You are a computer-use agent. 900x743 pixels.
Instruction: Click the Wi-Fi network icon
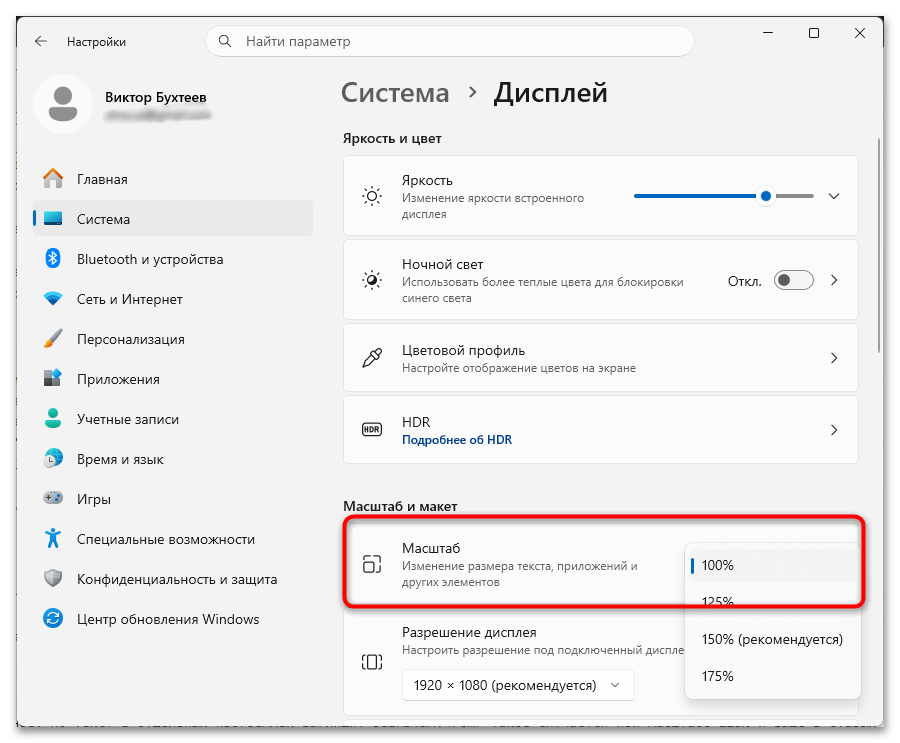tap(53, 299)
